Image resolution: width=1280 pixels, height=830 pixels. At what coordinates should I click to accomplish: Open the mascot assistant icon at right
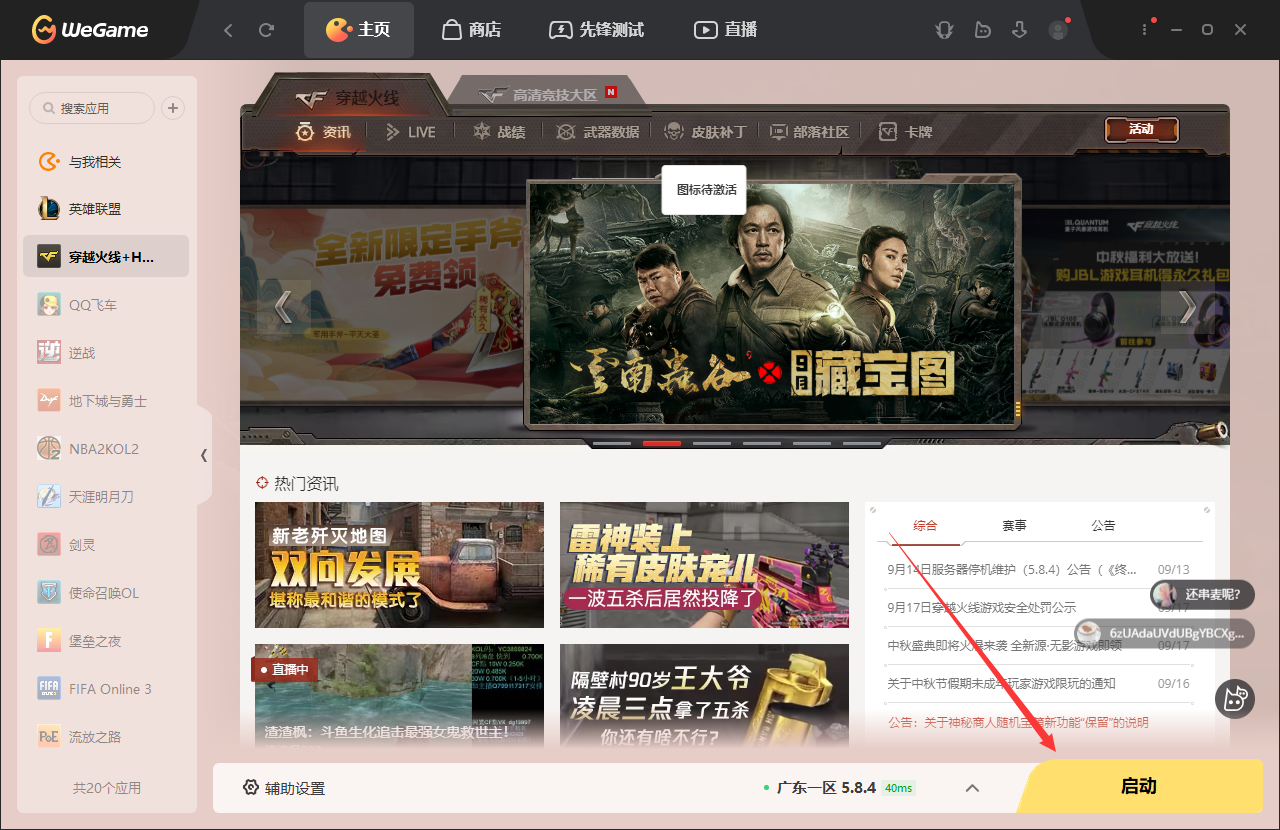click(1234, 698)
